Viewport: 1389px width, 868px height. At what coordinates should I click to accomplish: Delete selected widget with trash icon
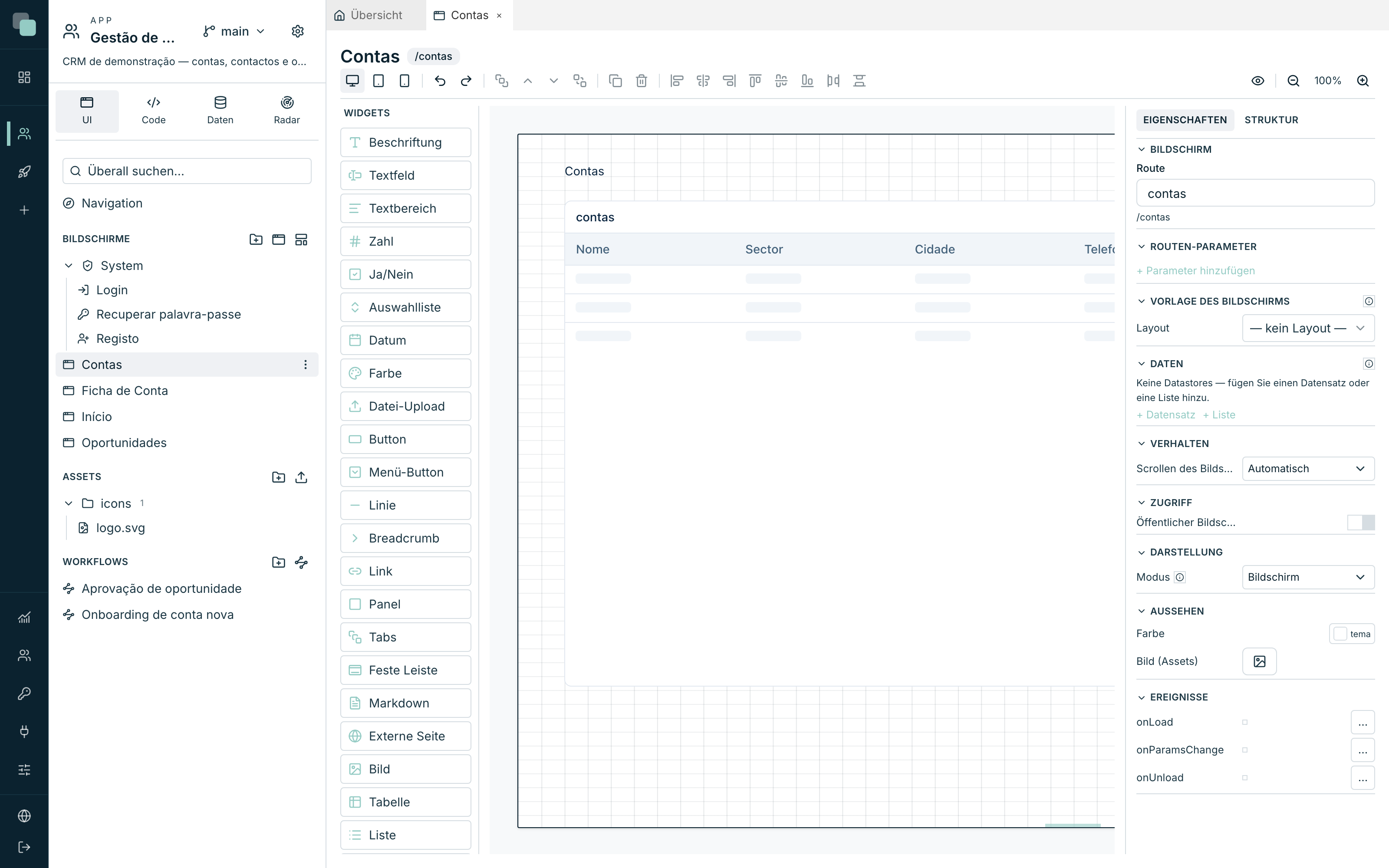(642, 81)
